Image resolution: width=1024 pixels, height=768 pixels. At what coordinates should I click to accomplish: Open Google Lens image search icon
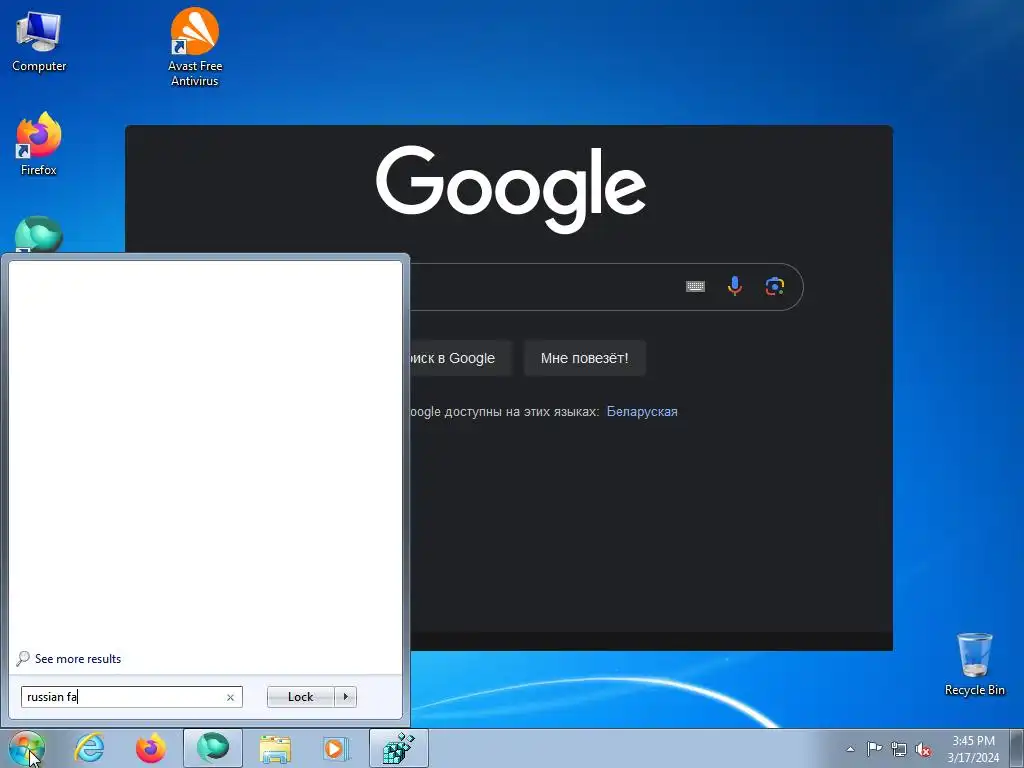pyautogui.click(x=775, y=286)
